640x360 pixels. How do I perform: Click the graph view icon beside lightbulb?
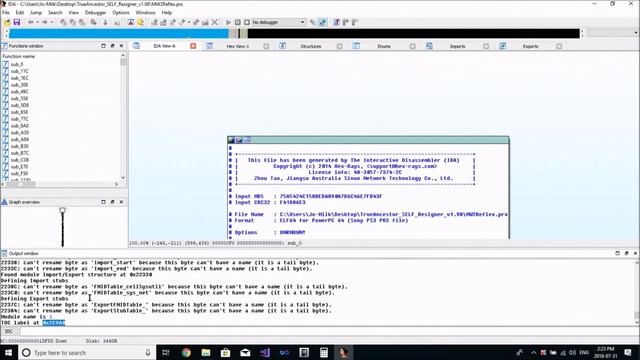click(x=131, y=22)
